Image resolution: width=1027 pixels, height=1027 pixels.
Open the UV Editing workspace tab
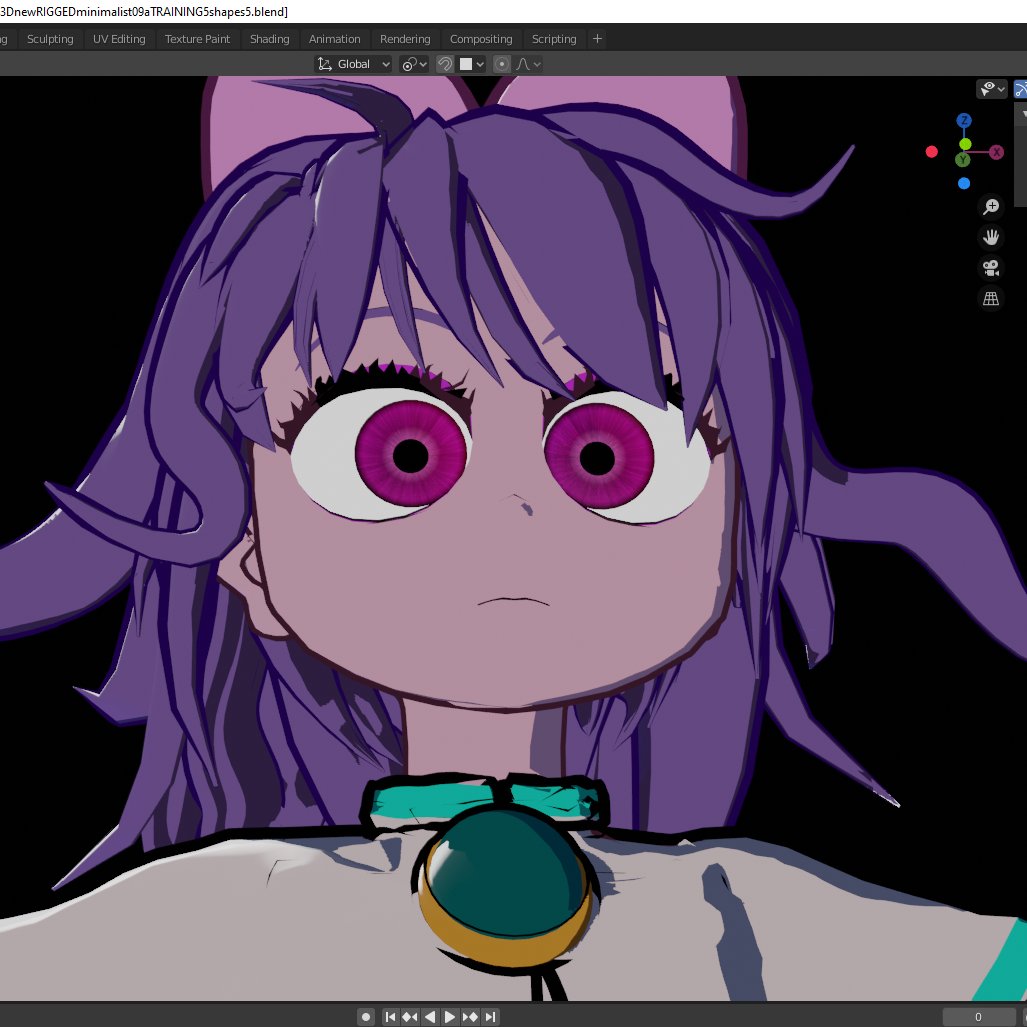(x=119, y=39)
